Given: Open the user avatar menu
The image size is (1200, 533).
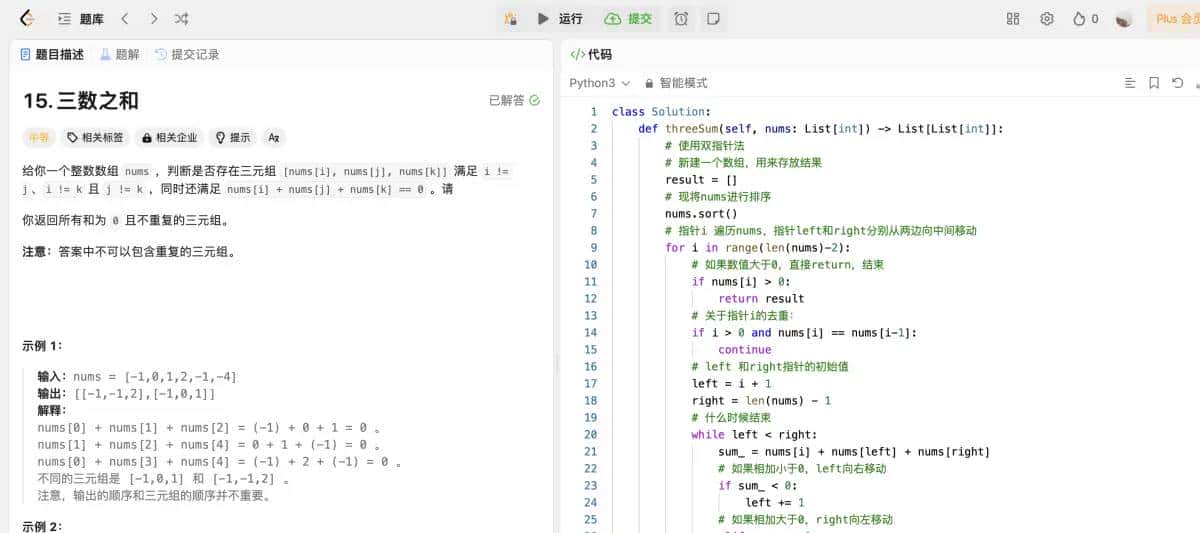Looking at the screenshot, I should coord(1124,19).
